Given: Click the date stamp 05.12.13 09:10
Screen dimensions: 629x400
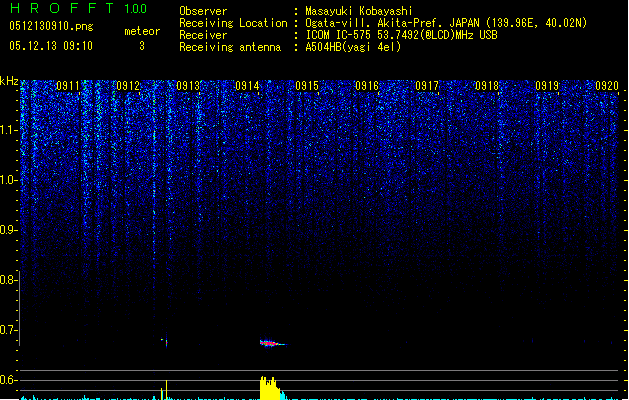Looking at the screenshot, I should point(51,46).
